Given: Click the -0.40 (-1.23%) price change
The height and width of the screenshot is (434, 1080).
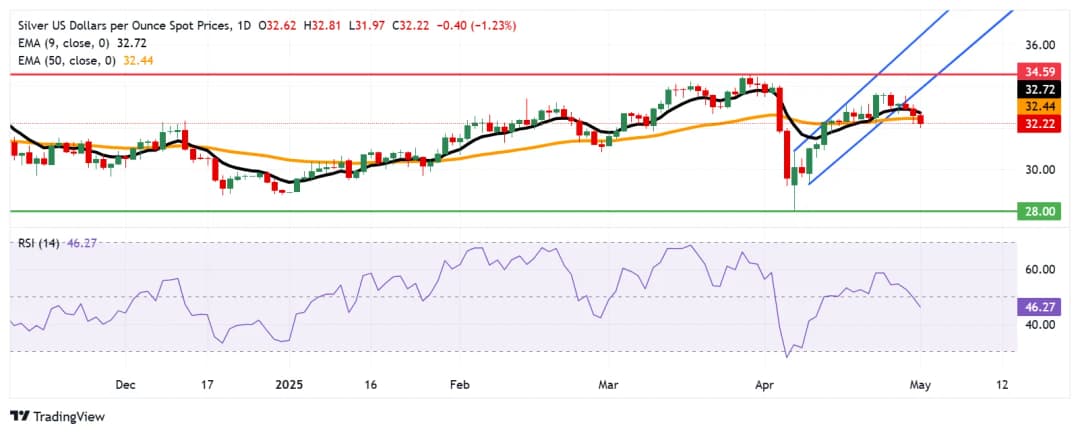Looking at the screenshot, I should tap(475, 11).
